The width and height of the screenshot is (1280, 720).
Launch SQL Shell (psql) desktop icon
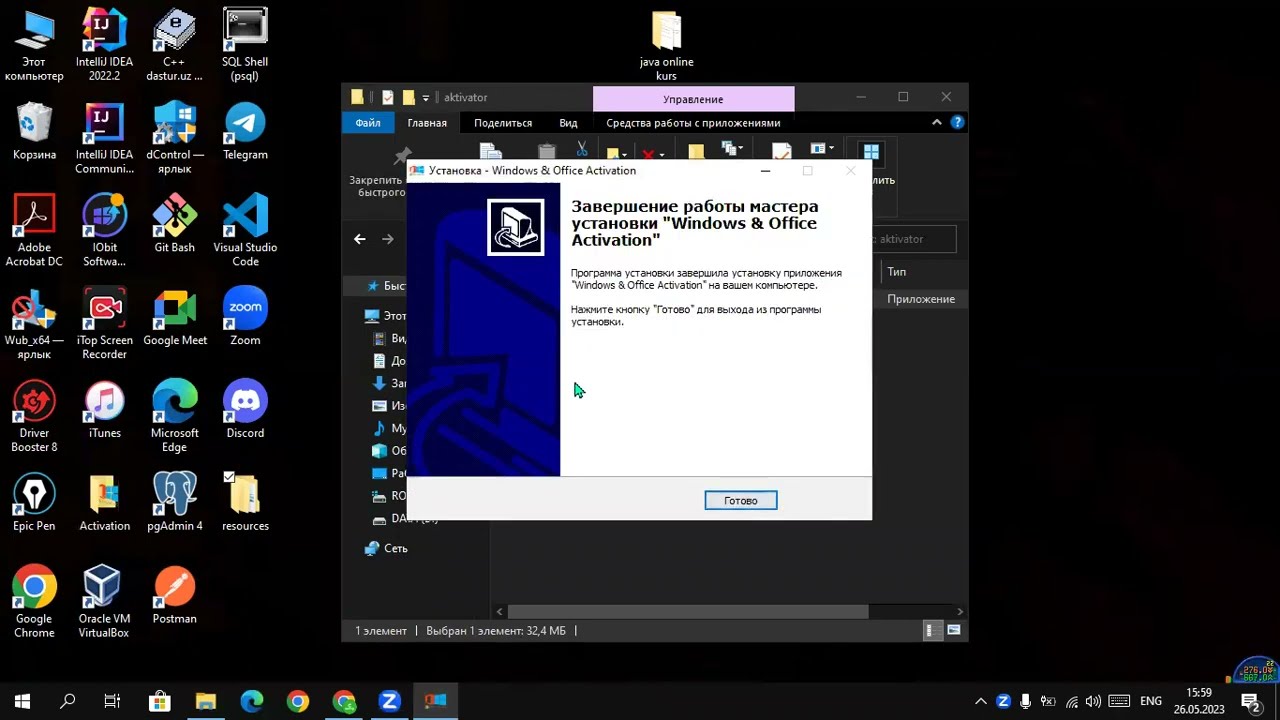point(245,46)
